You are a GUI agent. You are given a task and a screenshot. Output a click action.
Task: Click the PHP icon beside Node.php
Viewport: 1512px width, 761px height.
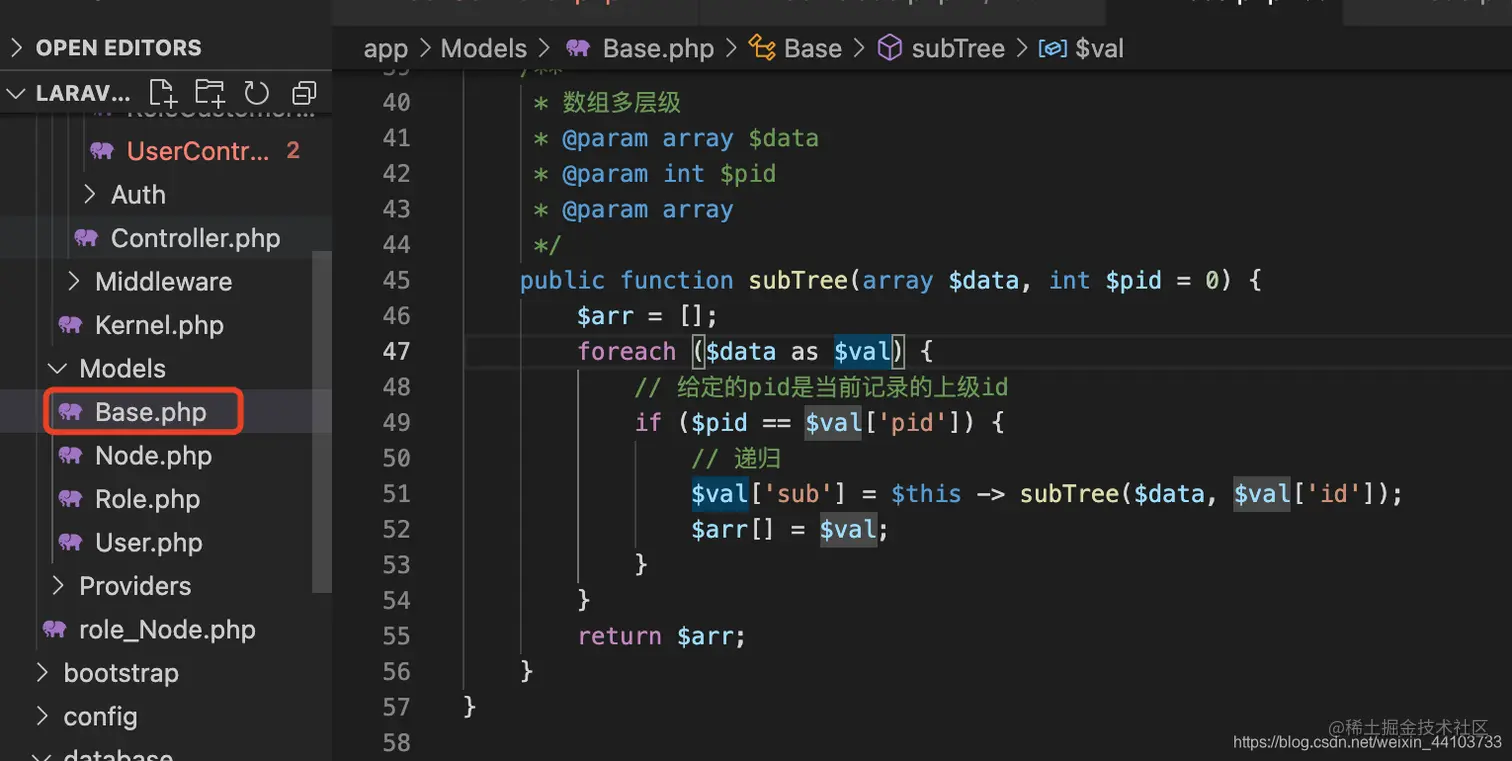(70, 456)
